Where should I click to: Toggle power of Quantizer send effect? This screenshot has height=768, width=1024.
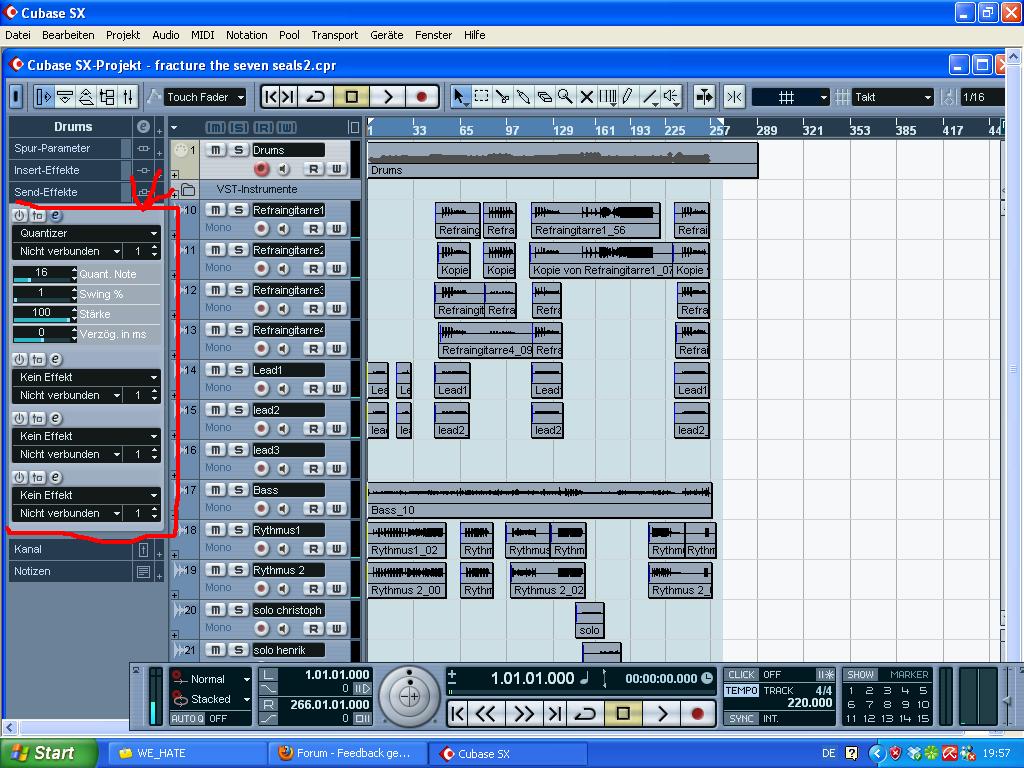coord(19,215)
